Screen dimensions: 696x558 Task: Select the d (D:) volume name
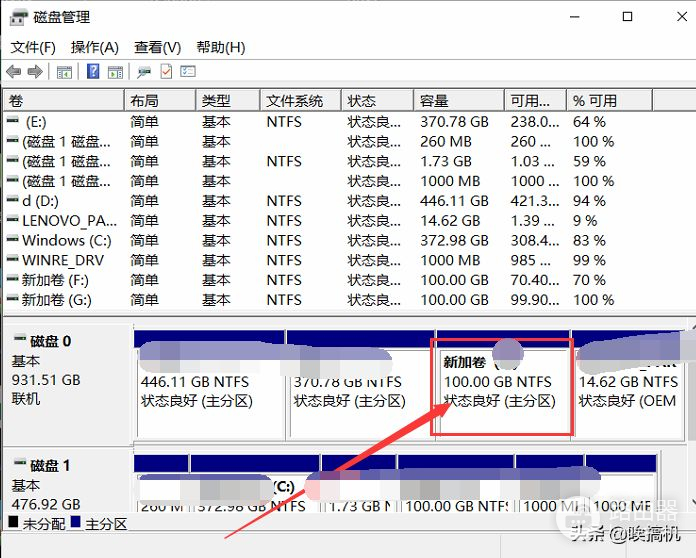click(40, 201)
